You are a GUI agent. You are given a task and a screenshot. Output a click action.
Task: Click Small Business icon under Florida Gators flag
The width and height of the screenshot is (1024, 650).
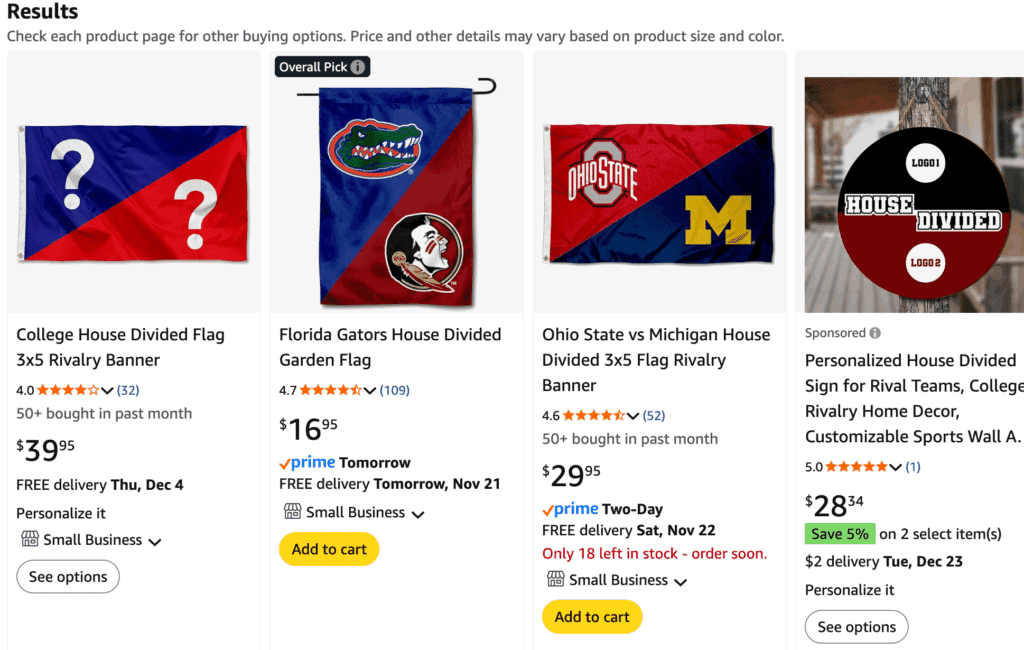click(293, 512)
